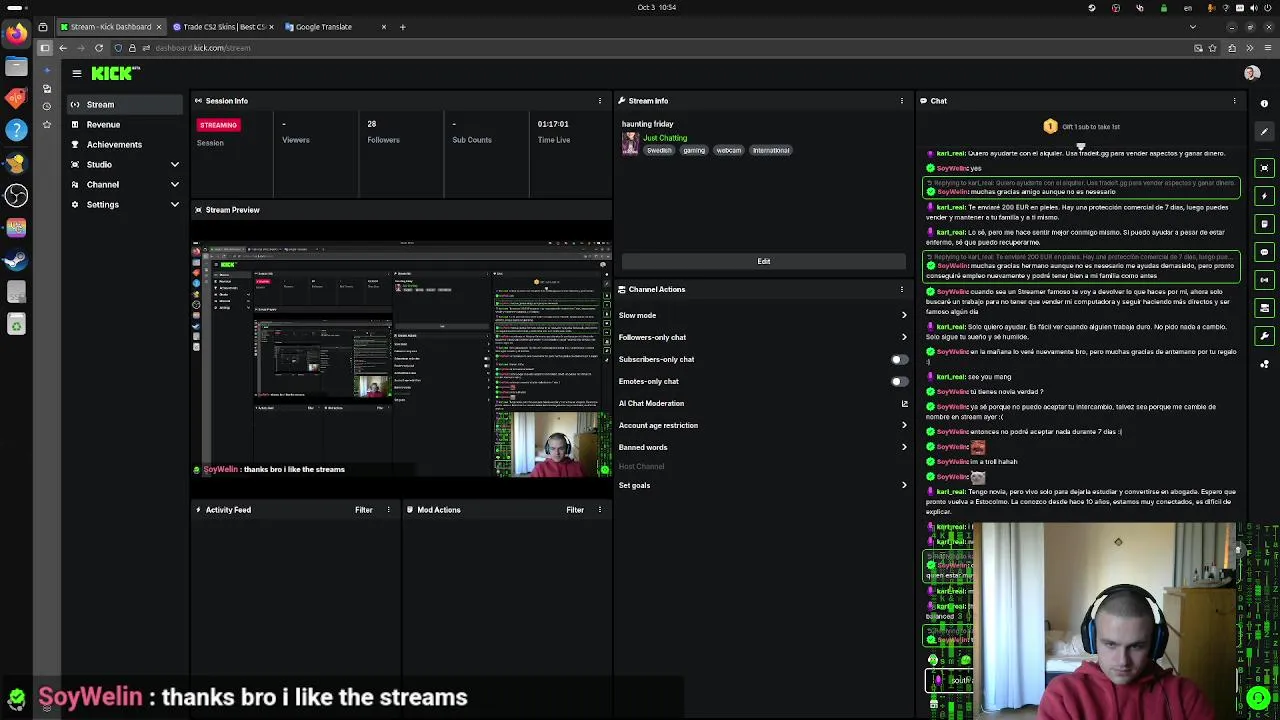Open AI Chat Moderation external link icon
The height and width of the screenshot is (720, 1280).
pos(904,404)
